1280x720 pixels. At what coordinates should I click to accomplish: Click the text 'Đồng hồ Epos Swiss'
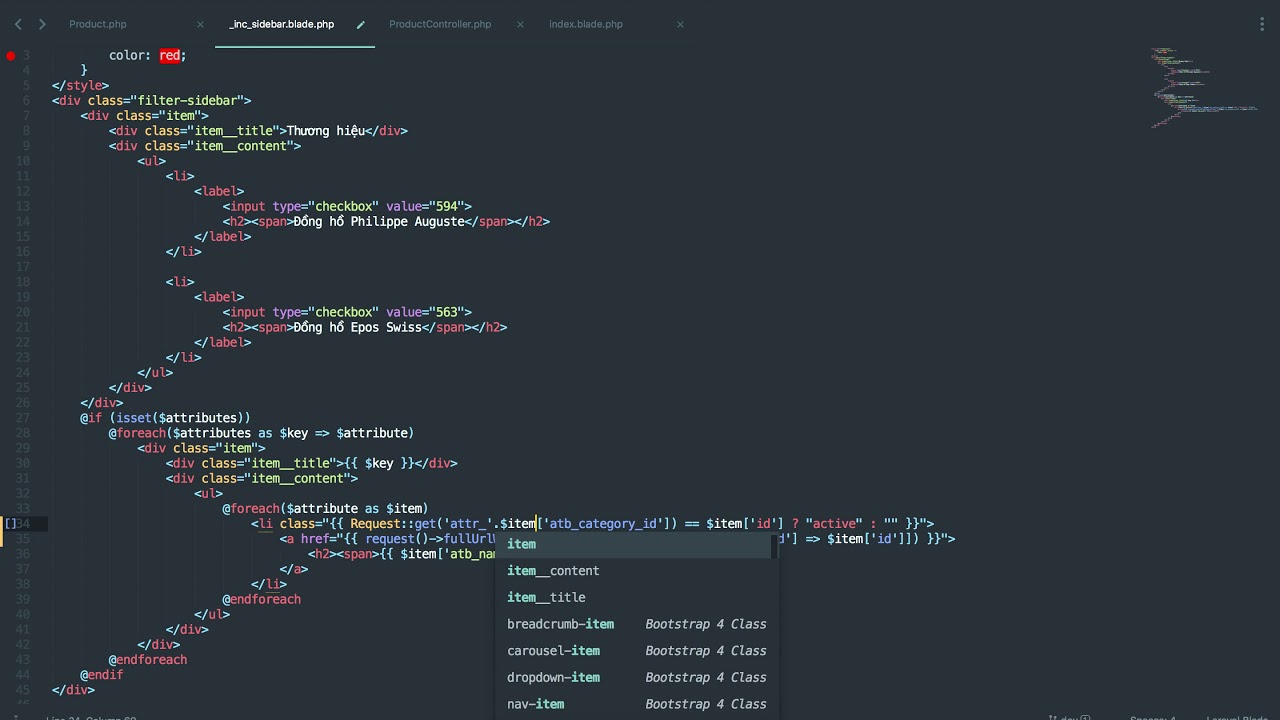coord(358,327)
